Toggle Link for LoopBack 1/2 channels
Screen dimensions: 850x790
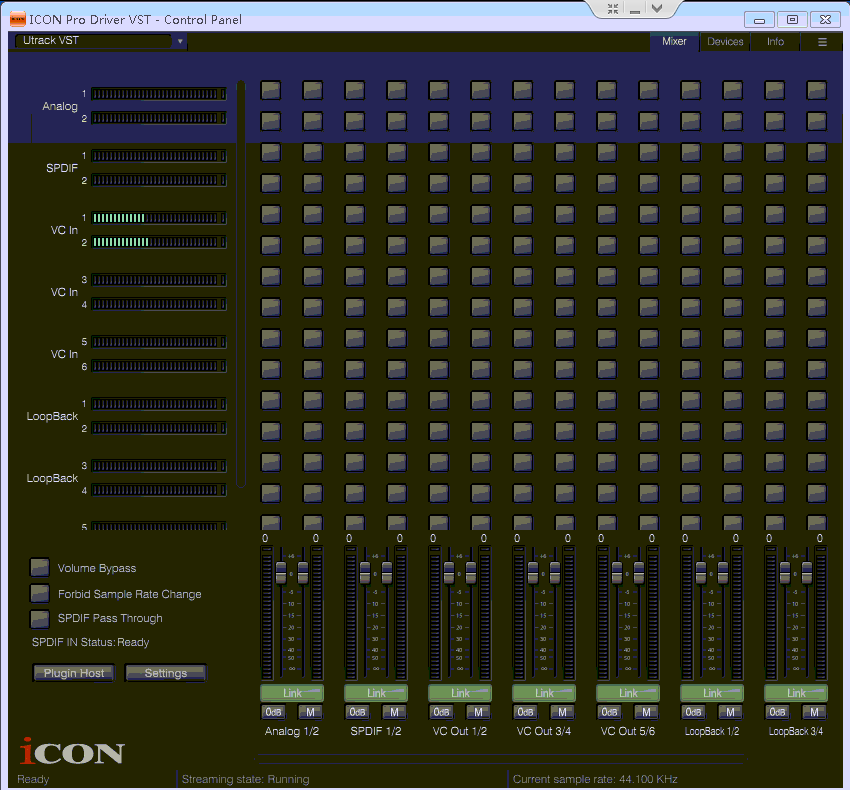coord(712,693)
